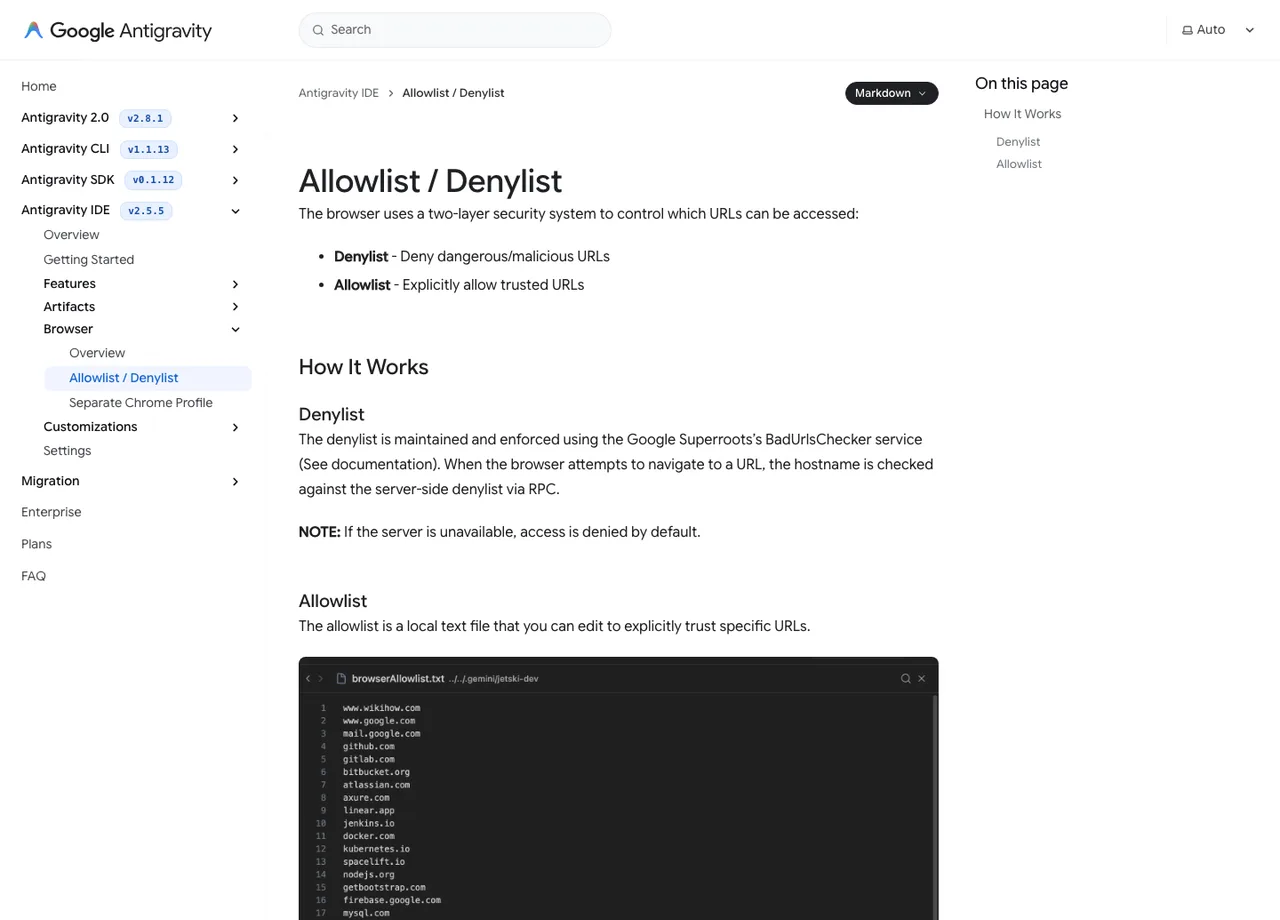
Task: Click the Antigravity IDE breadcrumb link
Action: 339,93
